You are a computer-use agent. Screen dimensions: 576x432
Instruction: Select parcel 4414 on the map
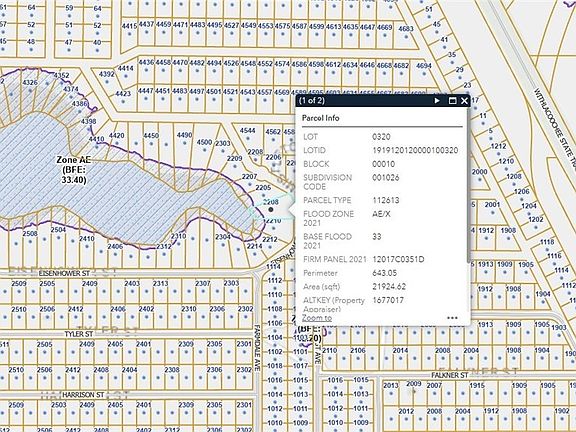[x=126, y=68]
